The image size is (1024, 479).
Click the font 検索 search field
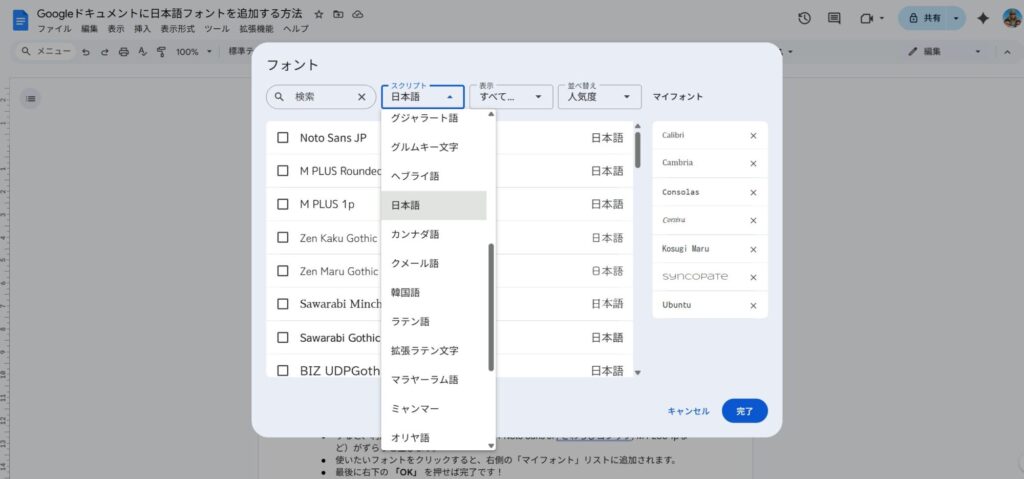coord(322,97)
